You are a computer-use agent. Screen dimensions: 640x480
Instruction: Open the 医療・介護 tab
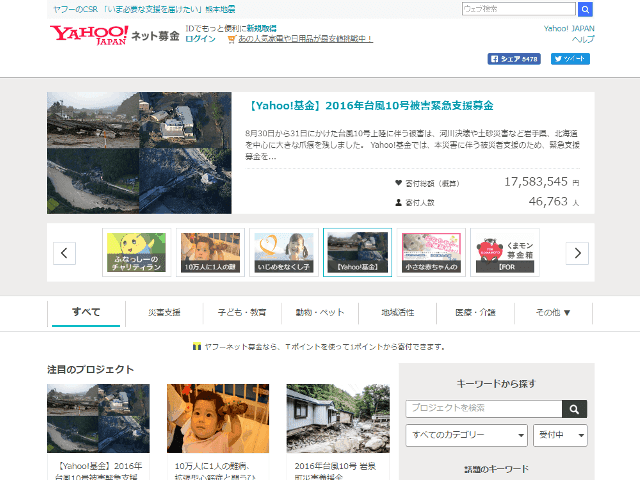pos(476,313)
